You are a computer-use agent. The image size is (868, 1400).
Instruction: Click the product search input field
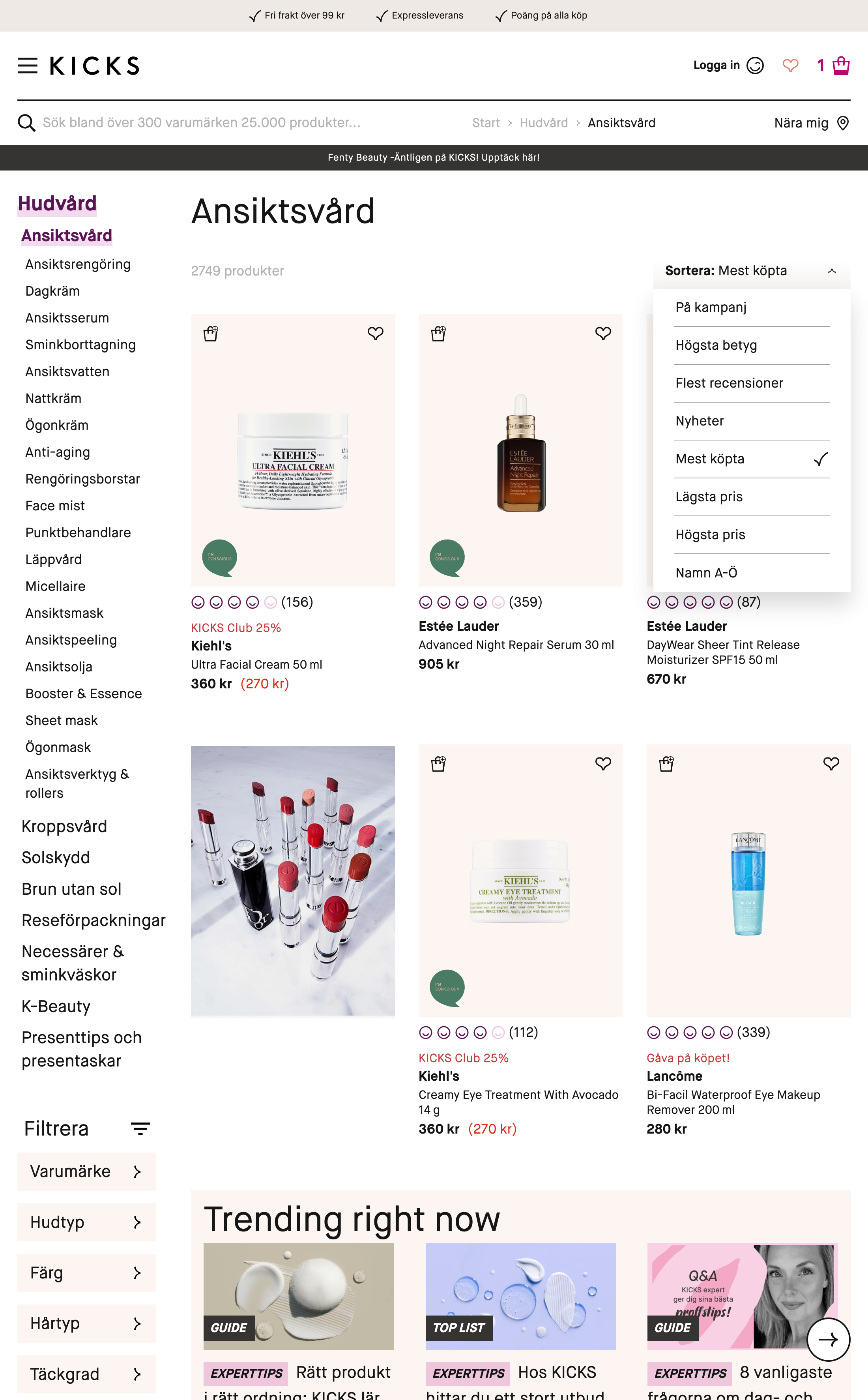point(202,123)
